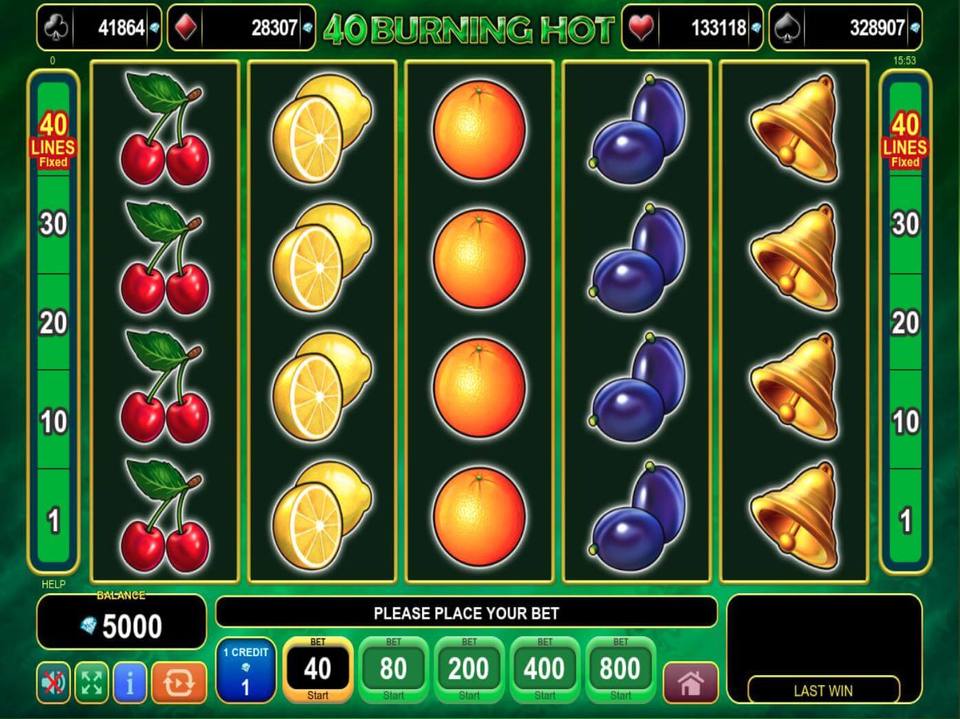The height and width of the screenshot is (719, 960).
Task: Click the hearts jackpot counter
Action: tap(692, 28)
